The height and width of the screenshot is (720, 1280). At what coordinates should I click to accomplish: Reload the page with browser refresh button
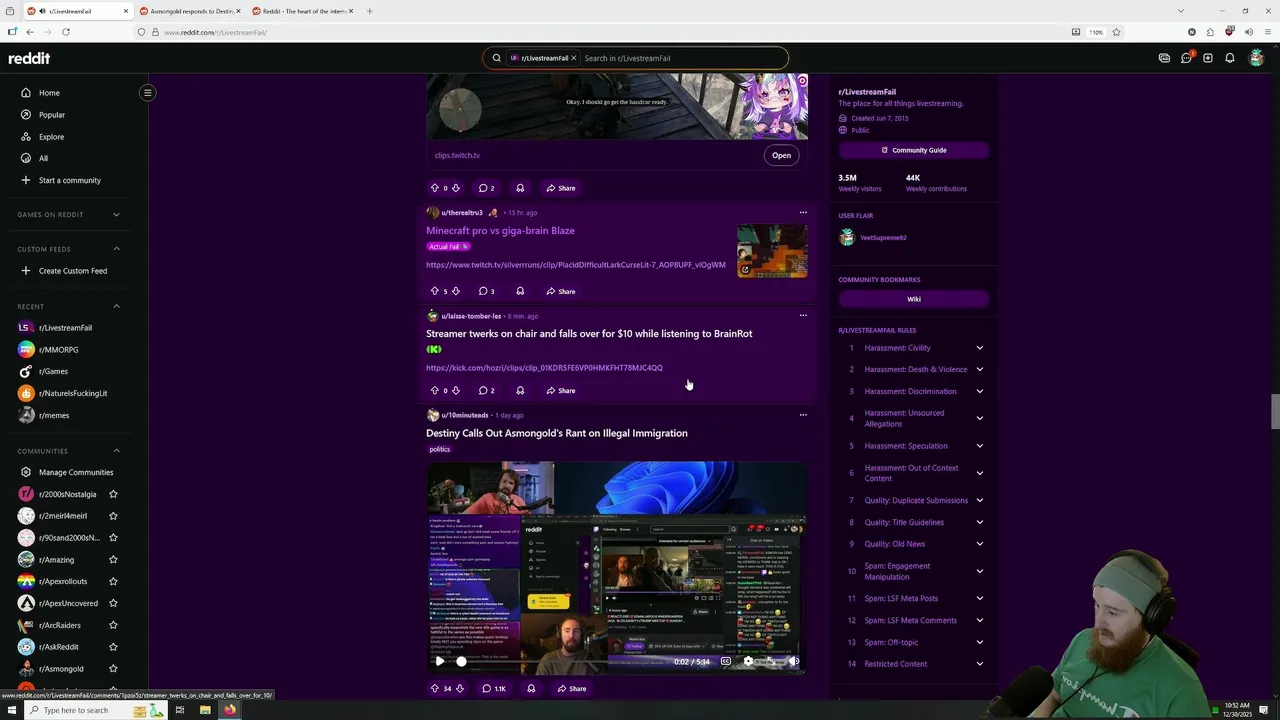click(66, 32)
